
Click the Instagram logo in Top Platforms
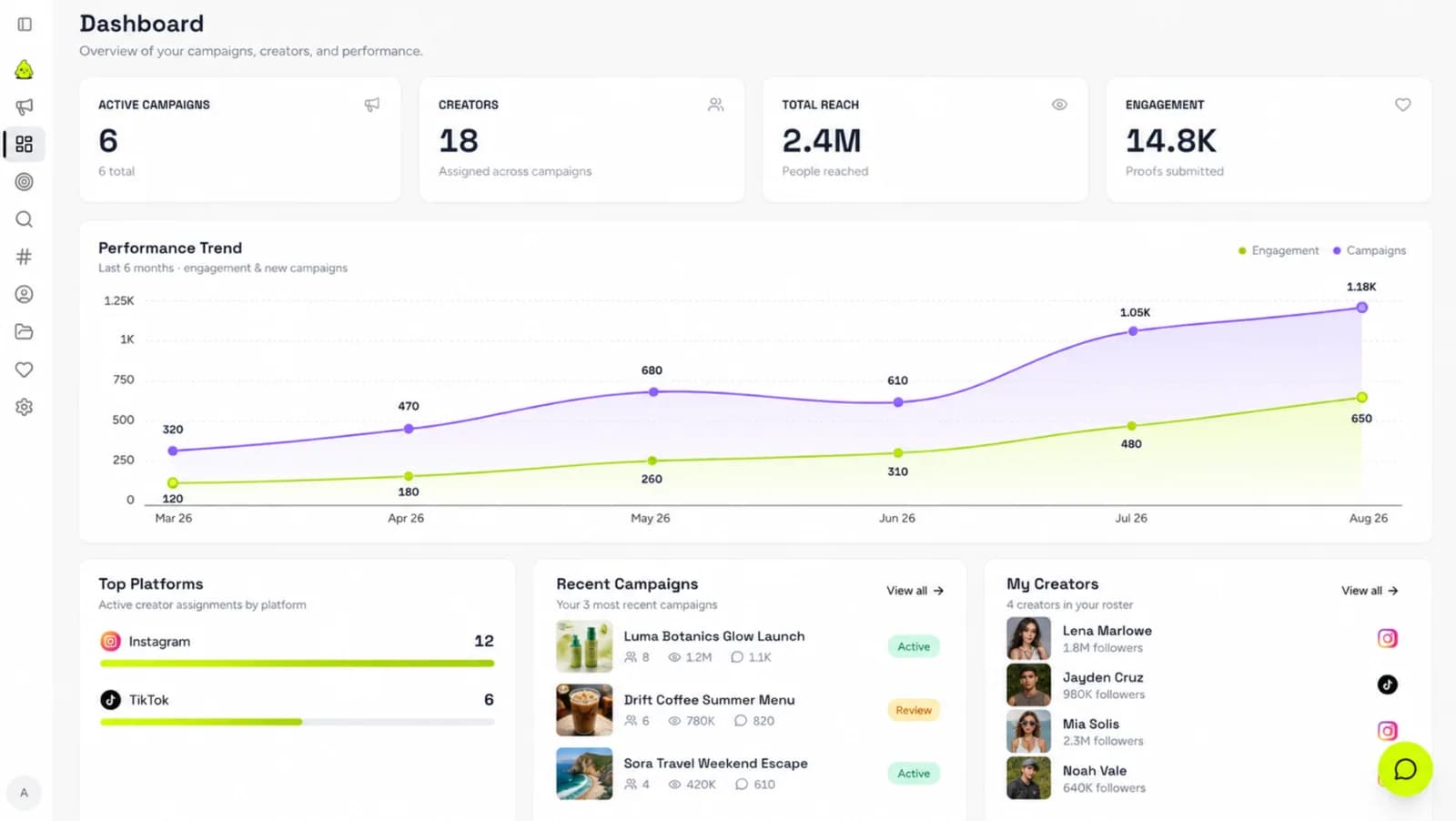point(110,641)
